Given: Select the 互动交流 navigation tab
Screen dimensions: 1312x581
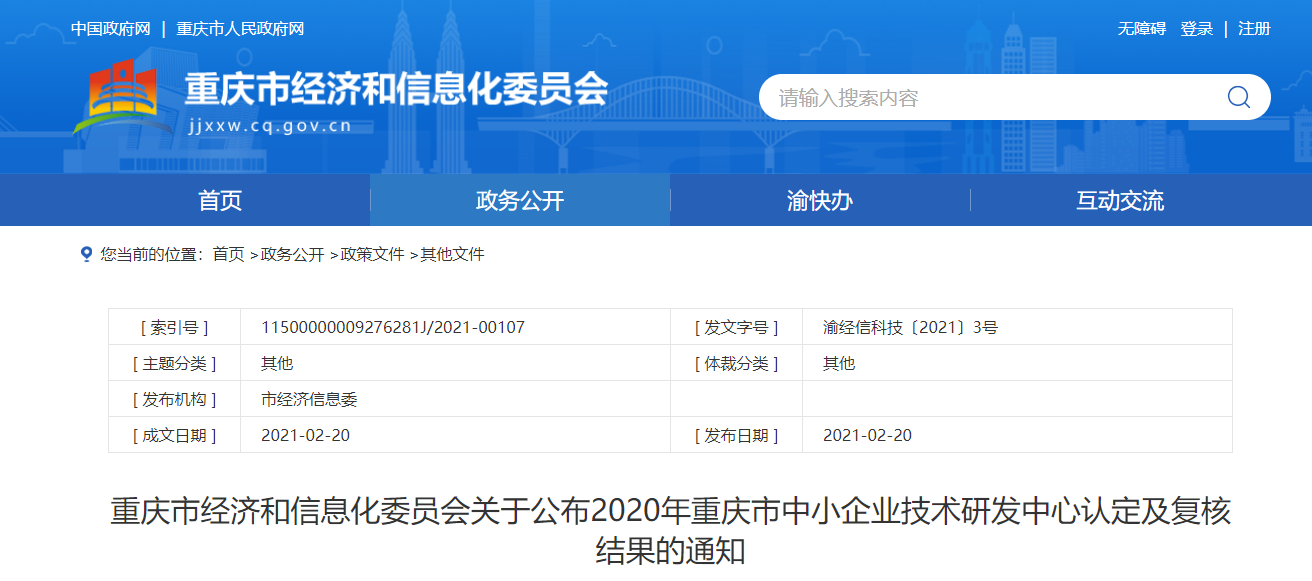Looking at the screenshot, I should point(1120,201).
